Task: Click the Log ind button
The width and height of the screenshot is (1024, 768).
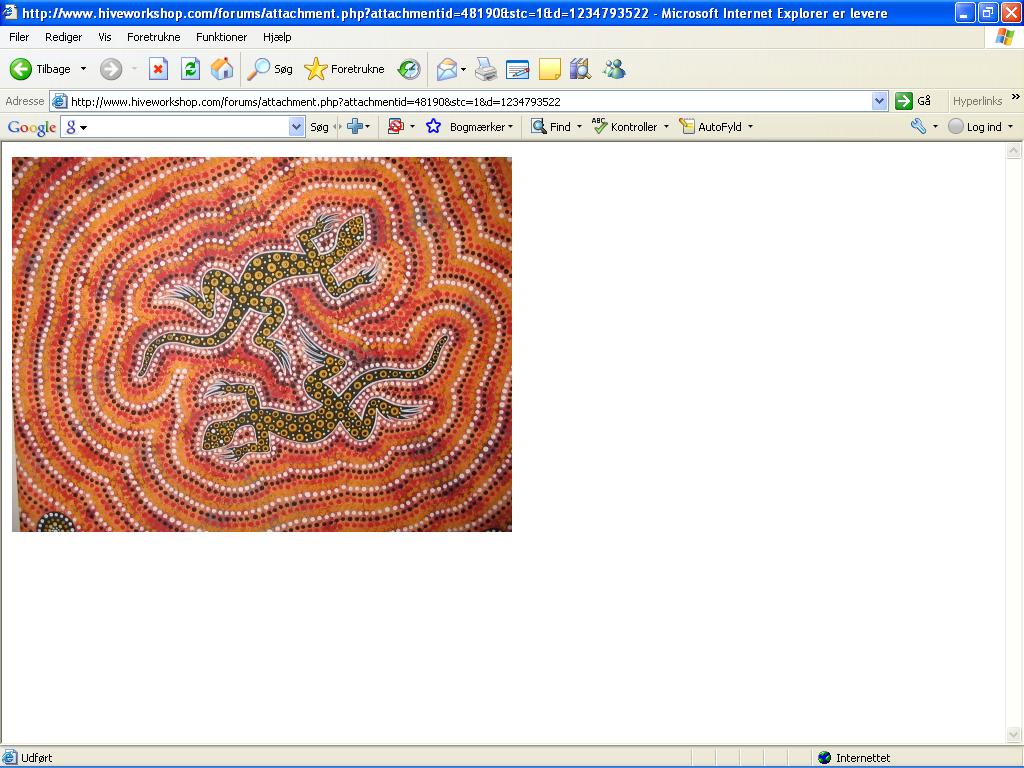Action: (x=976, y=127)
